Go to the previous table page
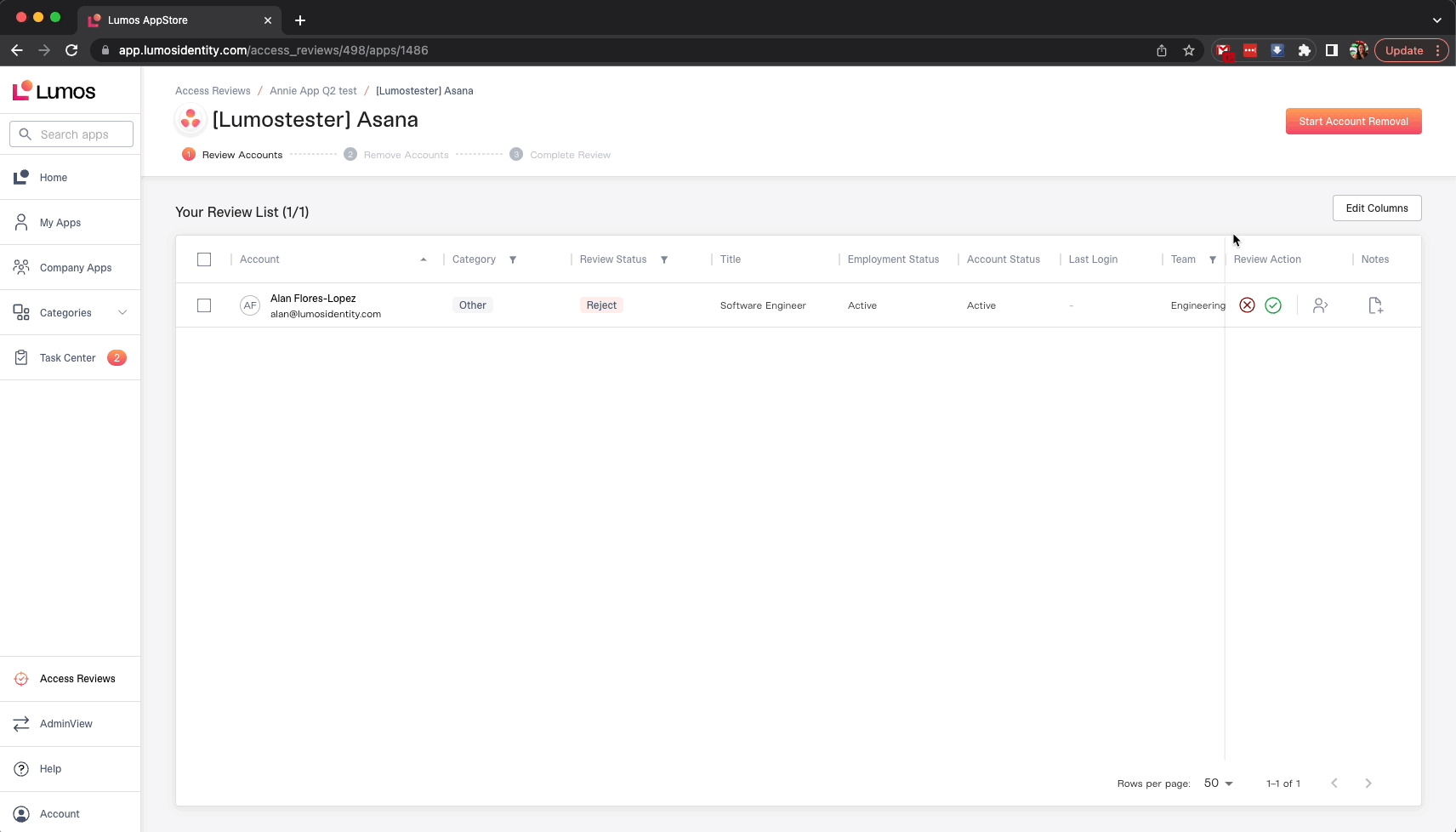This screenshot has width=1456, height=832. (1334, 783)
